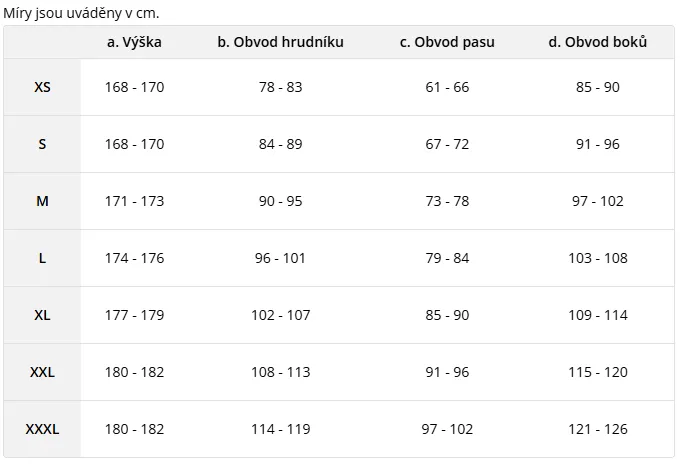
Task: Click the 'Míry jsou uváděny v cm.' note
Action: (x=82, y=13)
